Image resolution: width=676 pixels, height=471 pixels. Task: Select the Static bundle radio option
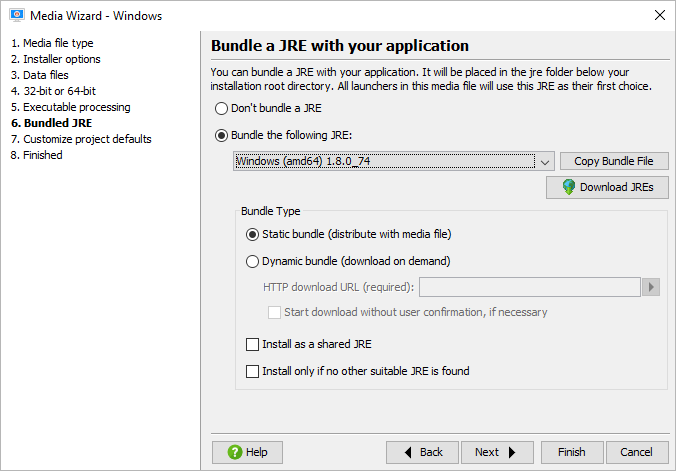coord(252,234)
